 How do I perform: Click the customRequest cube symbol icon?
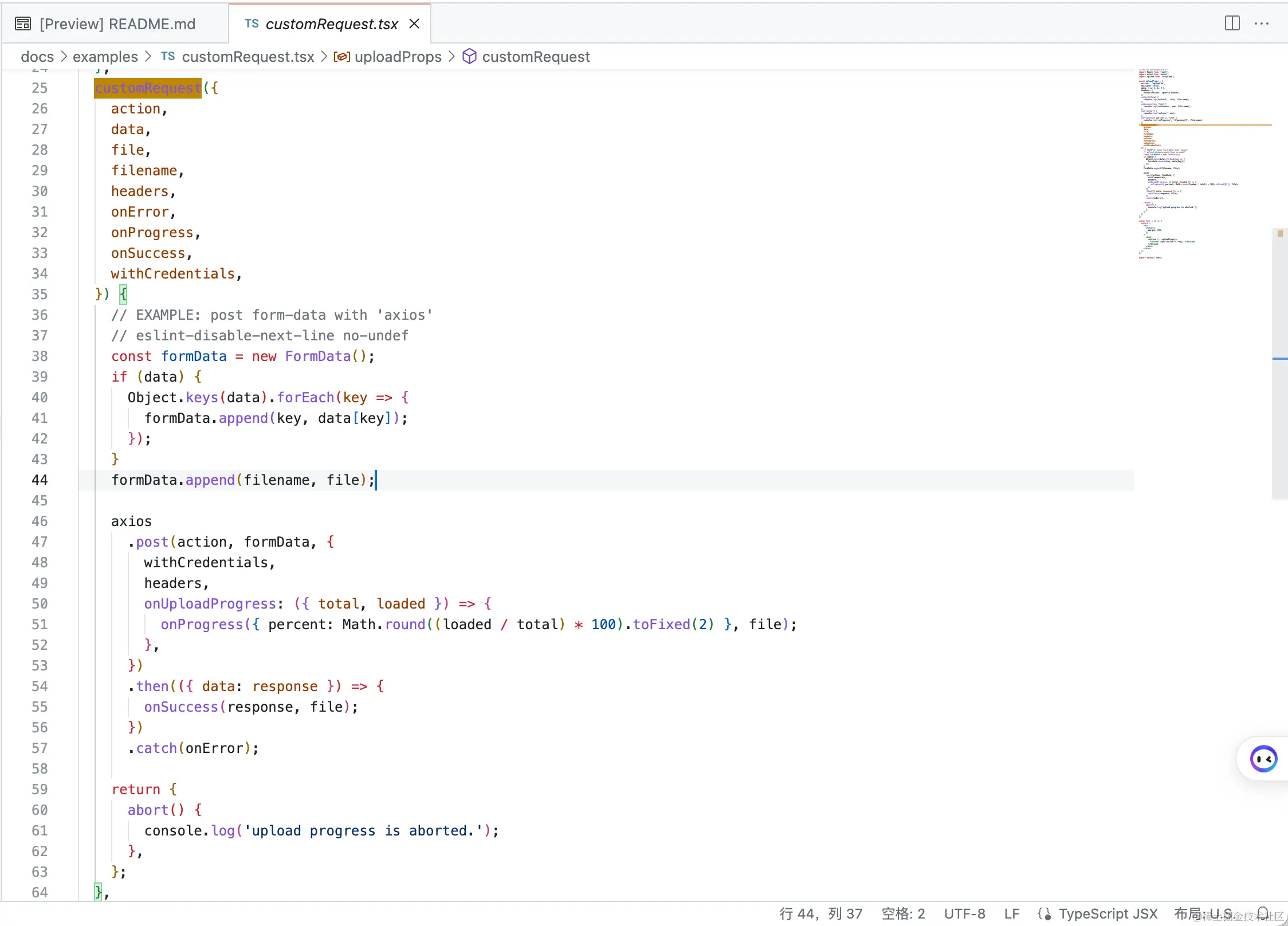[469, 56]
